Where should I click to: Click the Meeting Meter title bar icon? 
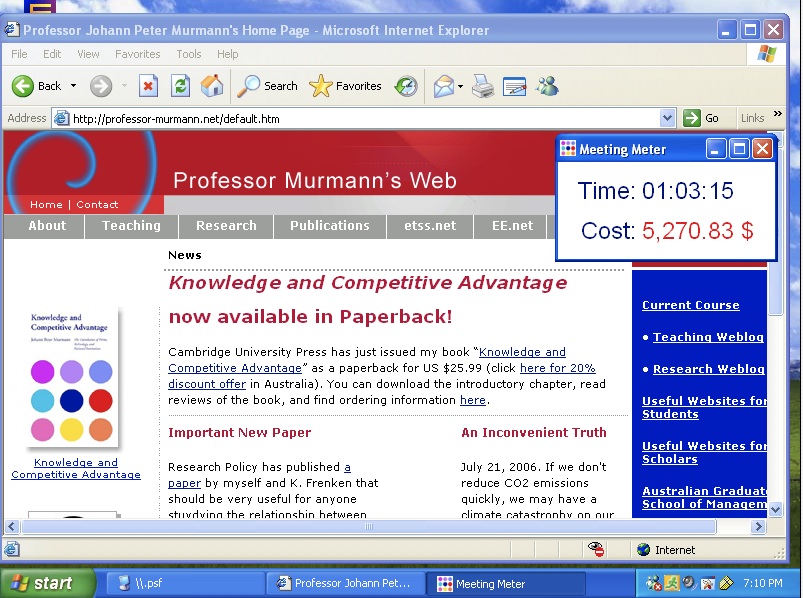click(567, 148)
